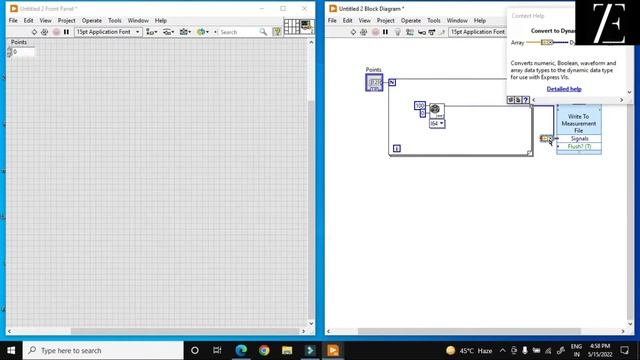Click Front Panel vertical scrollbar
640x360 pixels.
[x=311, y=182]
